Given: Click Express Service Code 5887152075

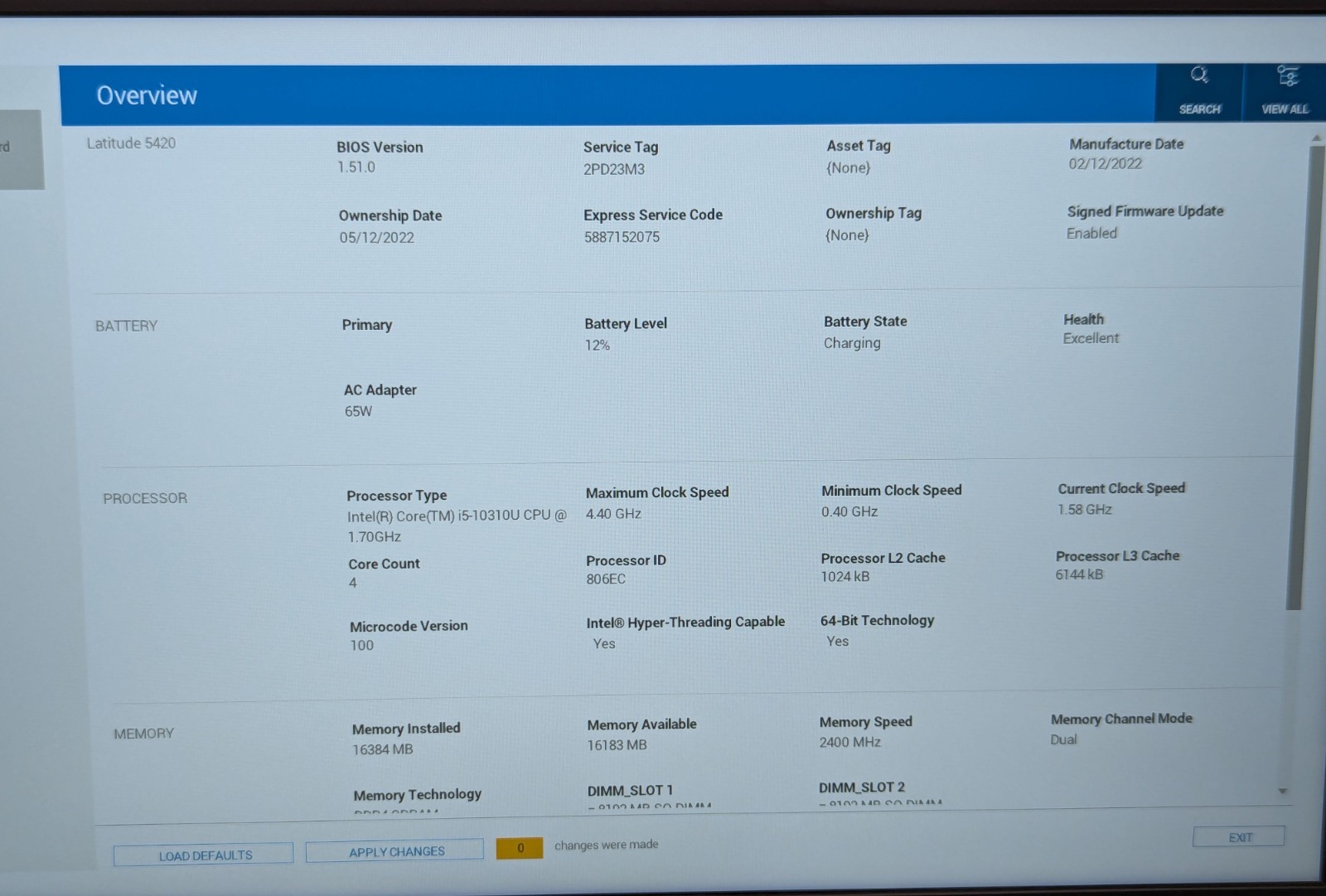Looking at the screenshot, I should (622, 237).
